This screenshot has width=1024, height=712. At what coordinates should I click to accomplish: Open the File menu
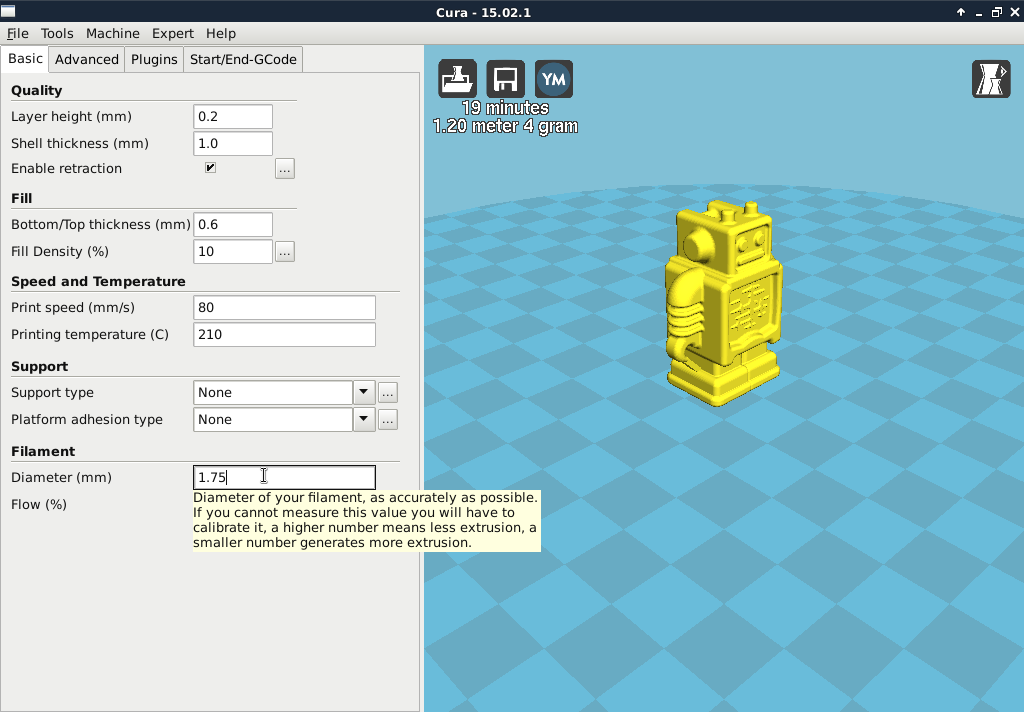(17, 33)
